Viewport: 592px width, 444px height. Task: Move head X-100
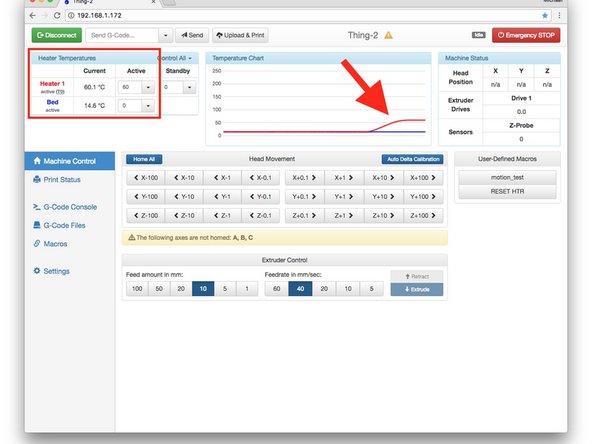click(146, 177)
